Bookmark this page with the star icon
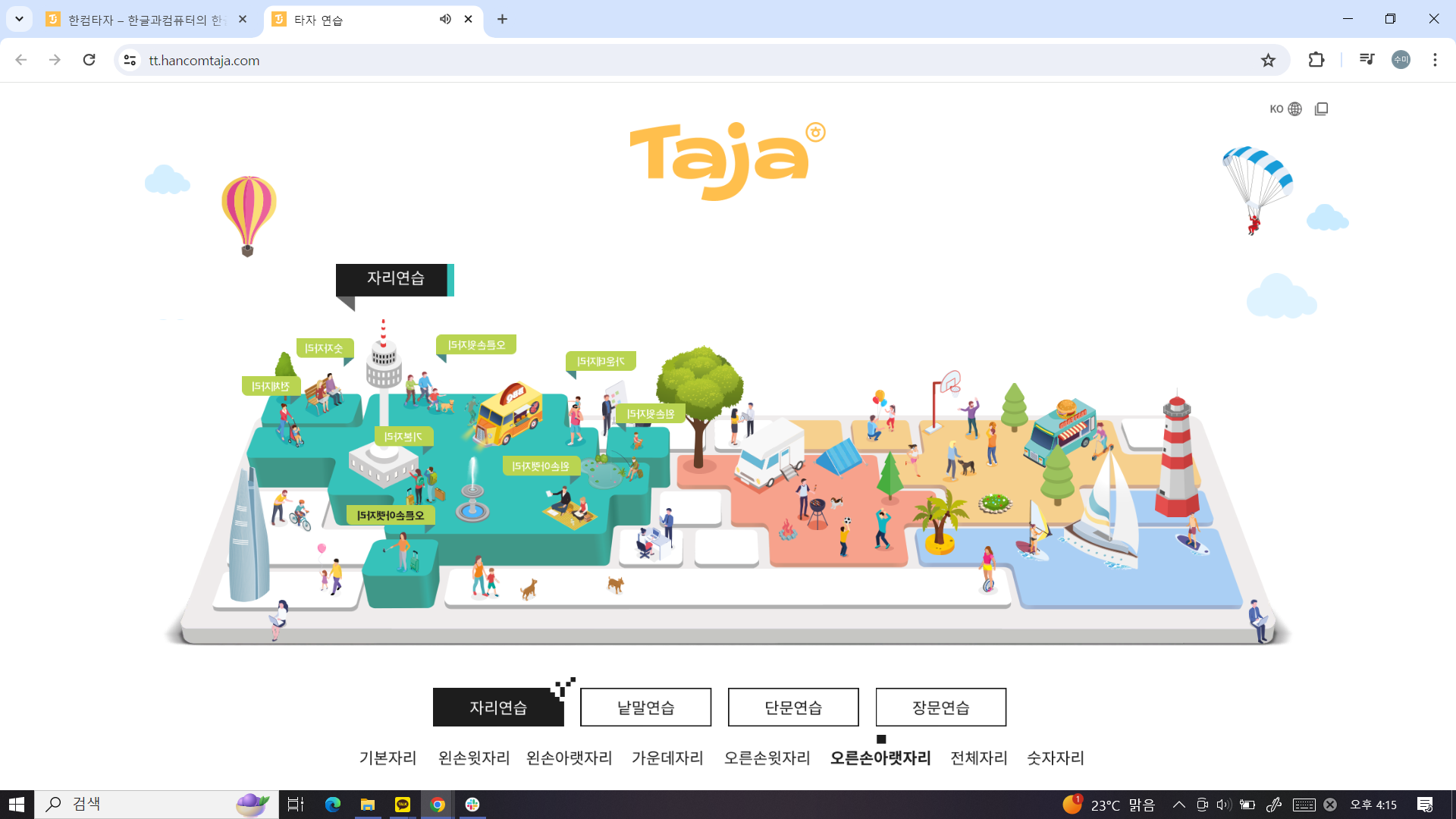Viewport: 1456px width, 819px height. point(1268,61)
